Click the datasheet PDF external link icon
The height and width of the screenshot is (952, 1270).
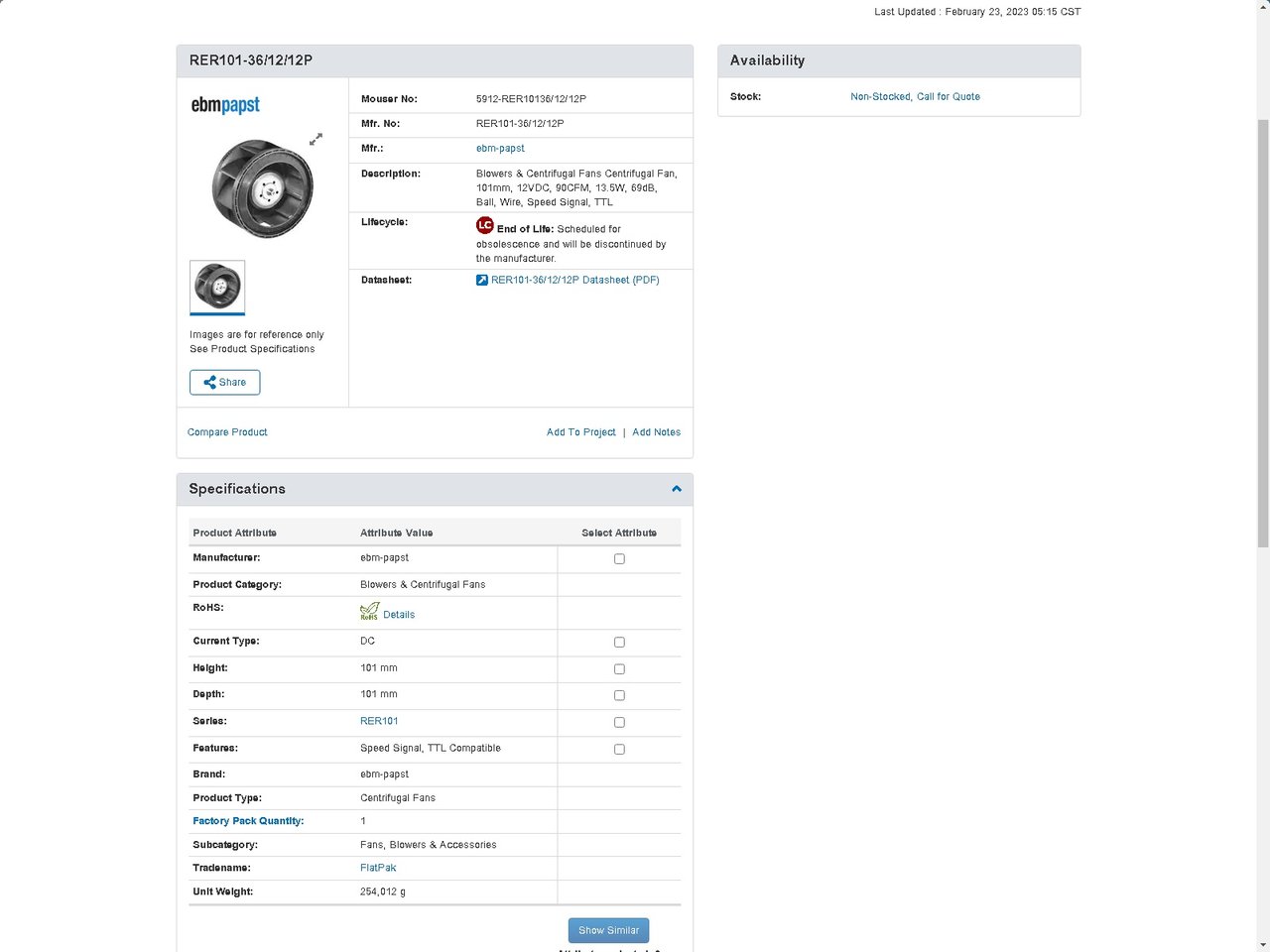point(482,281)
